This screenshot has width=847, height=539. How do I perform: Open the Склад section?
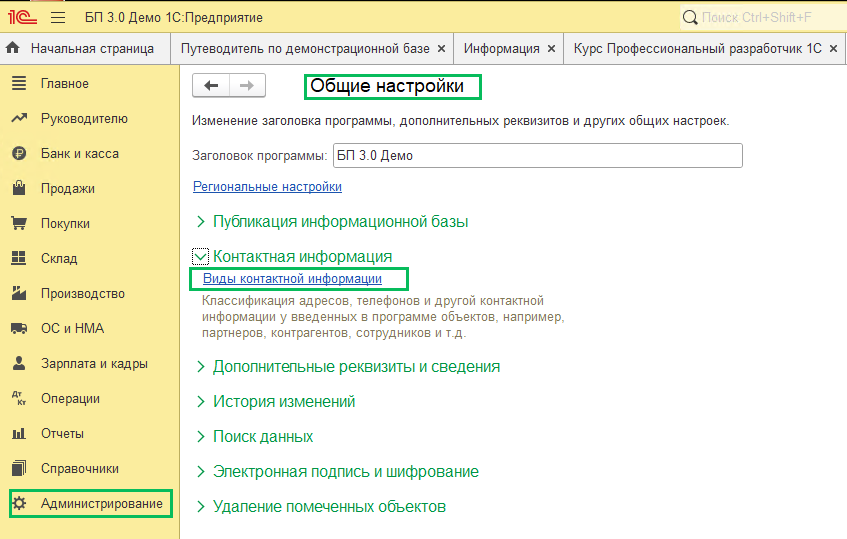pyautogui.click(x=59, y=259)
